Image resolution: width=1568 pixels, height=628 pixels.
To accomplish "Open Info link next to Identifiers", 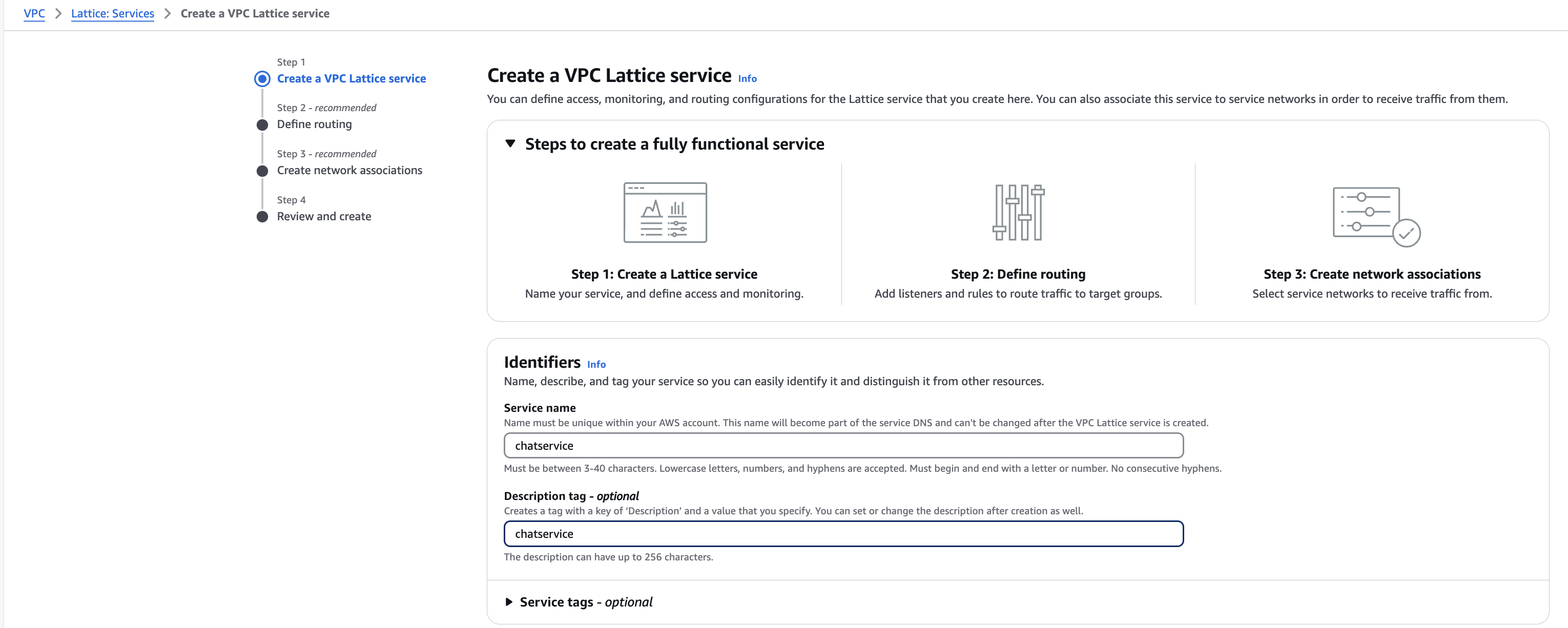I will click(596, 365).
